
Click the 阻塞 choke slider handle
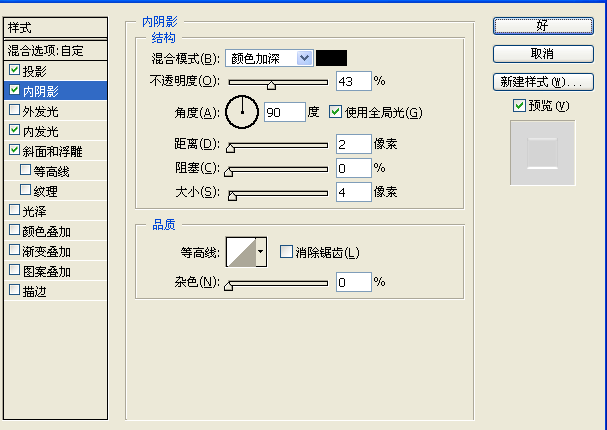(229, 172)
